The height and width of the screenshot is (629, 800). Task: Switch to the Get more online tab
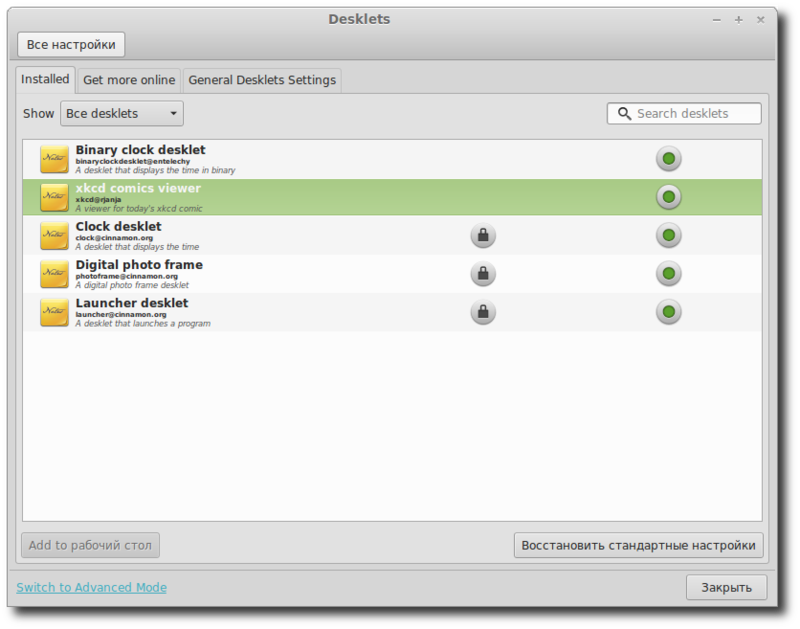[x=129, y=79]
